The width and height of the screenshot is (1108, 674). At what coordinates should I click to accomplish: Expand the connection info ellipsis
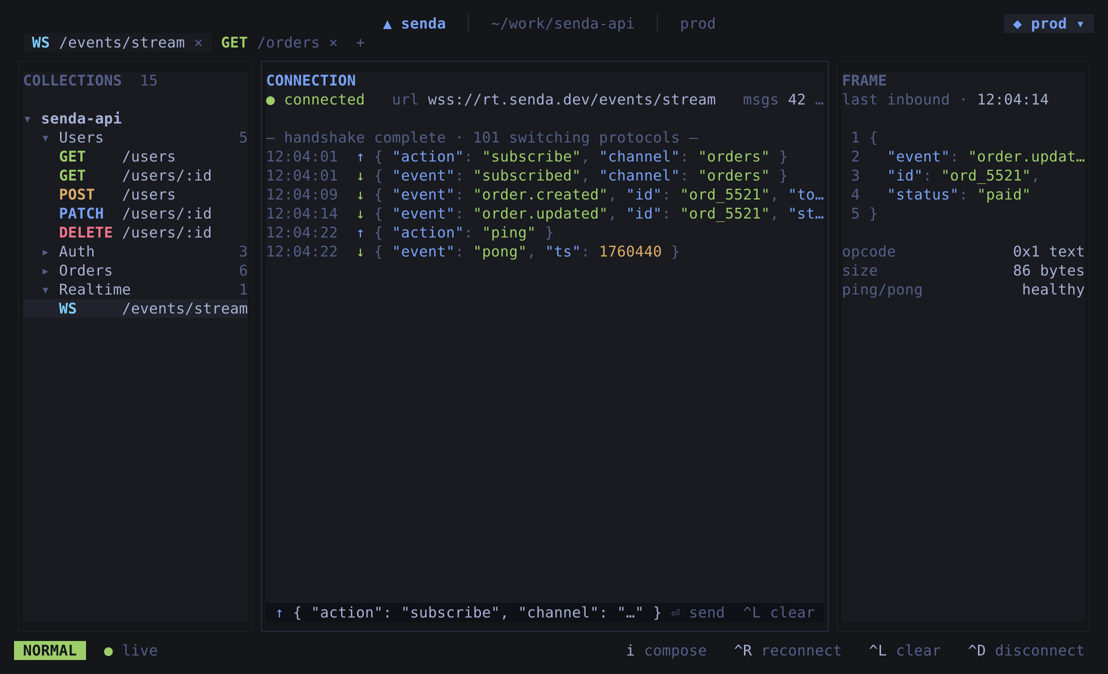coord(819,100)
